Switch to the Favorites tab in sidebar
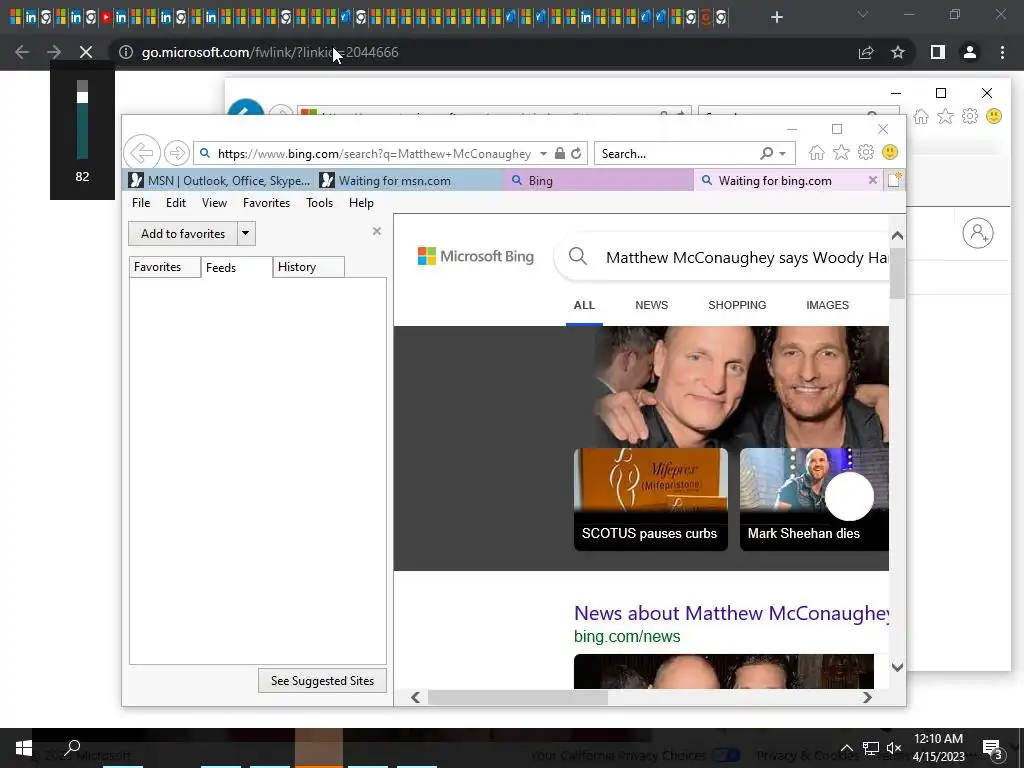This screenshot has width=1024, height=768. point(165,267)
